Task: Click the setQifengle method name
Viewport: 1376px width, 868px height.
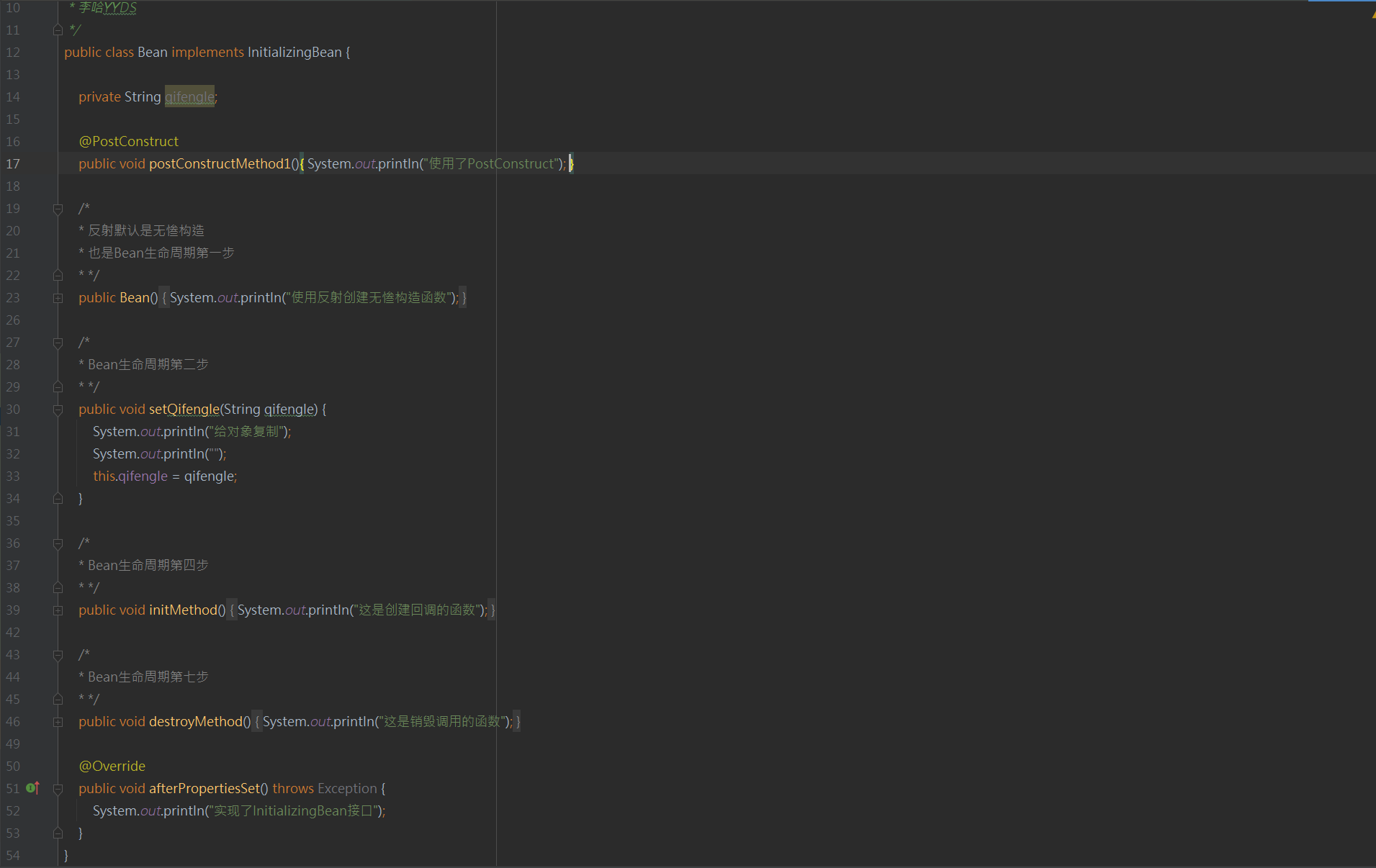Action: (184, 410)
